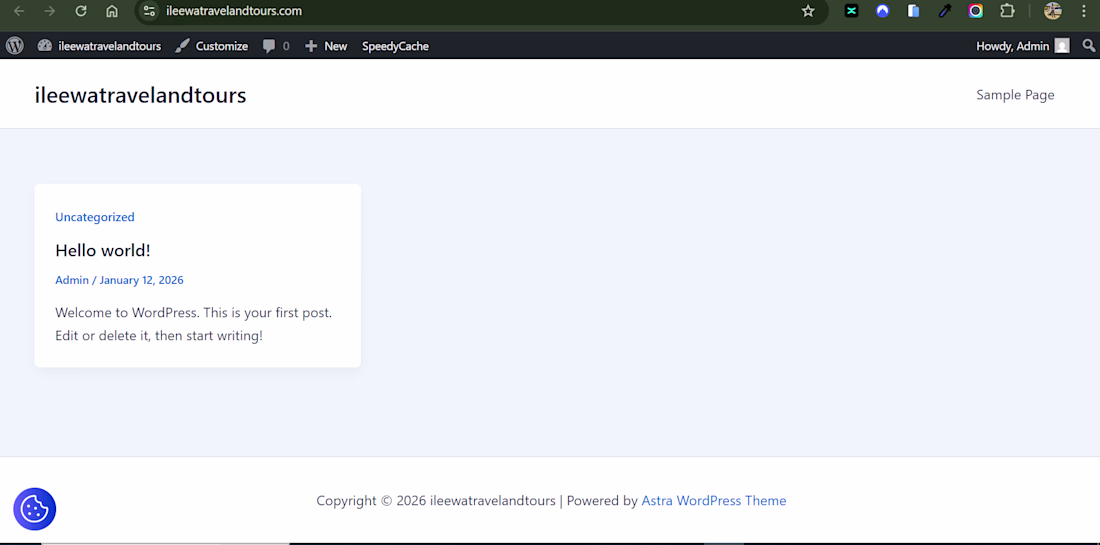Open the browser extensions puzzle icon
The width and height of the screenshot is (1100, 545).
(x=1007, y=11)
